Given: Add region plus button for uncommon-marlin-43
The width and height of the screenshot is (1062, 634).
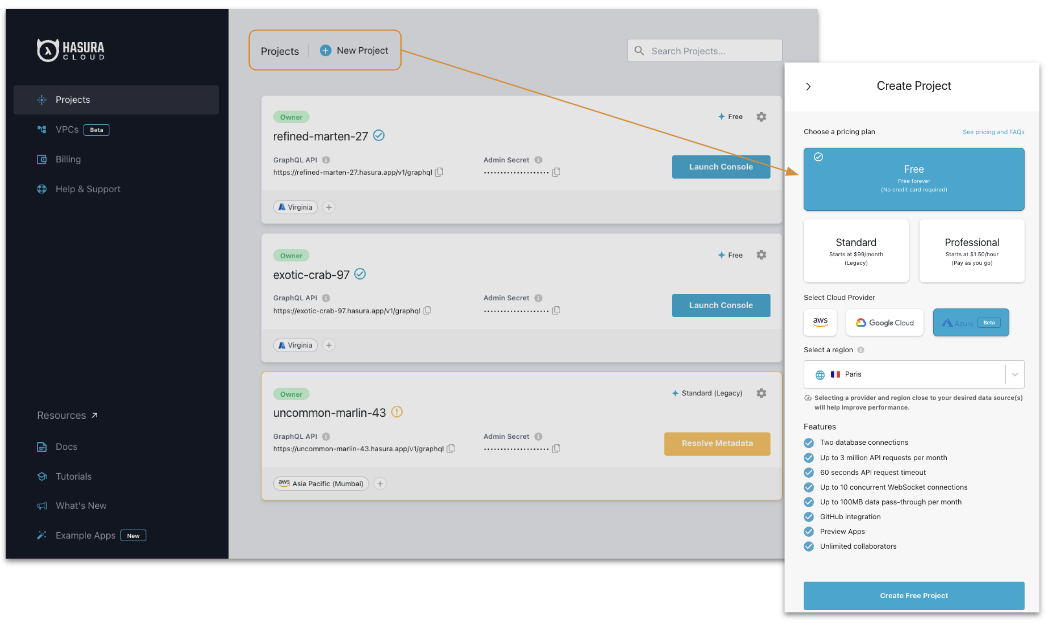Looking at the screenshot, I should coord(380,484).
